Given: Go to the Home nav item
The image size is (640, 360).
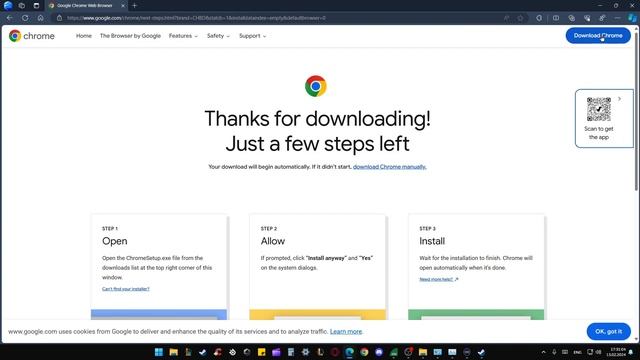Looking at the screenshot, I should pos(84,36).
